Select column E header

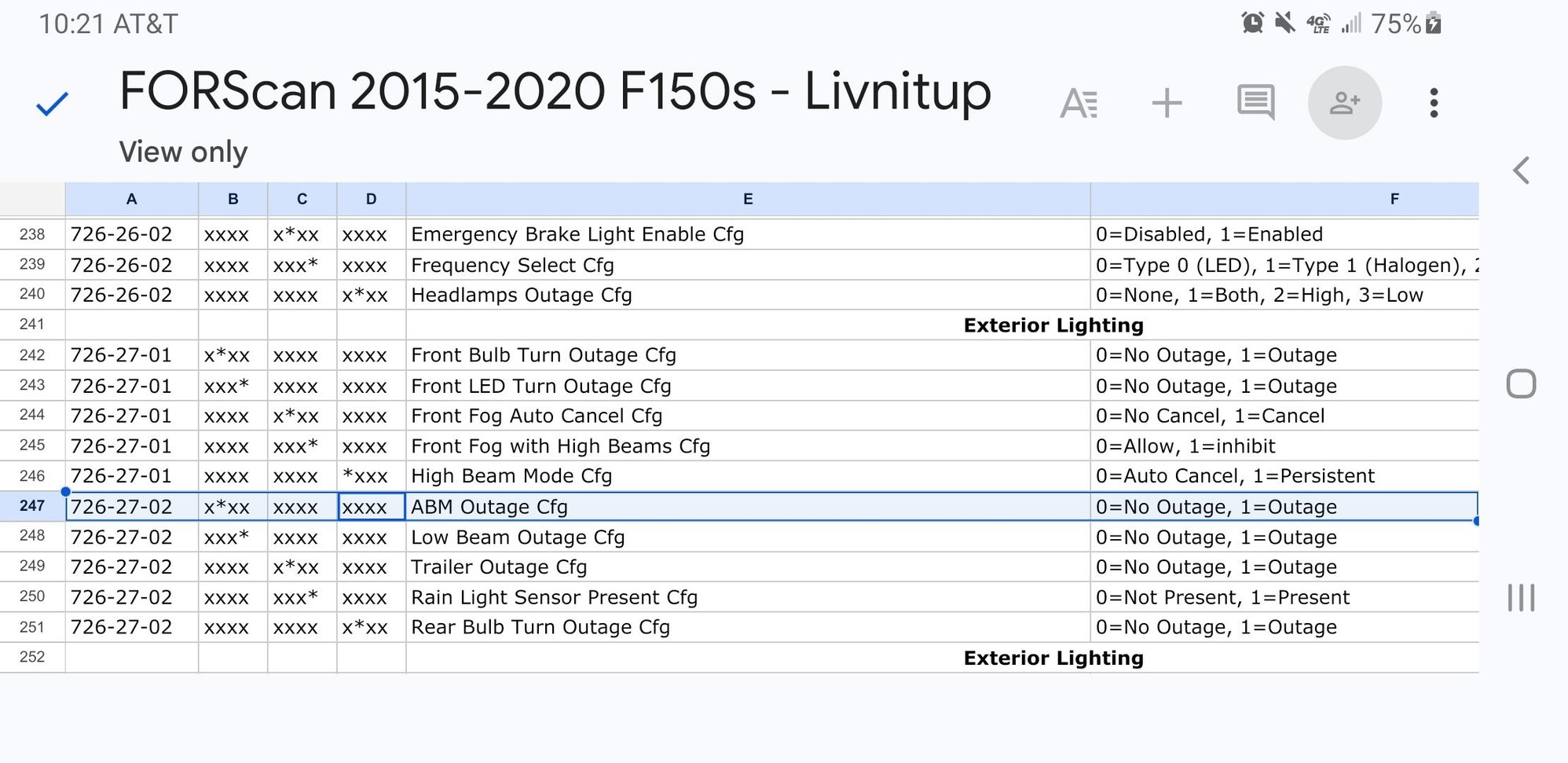click(x=747, y=199)
